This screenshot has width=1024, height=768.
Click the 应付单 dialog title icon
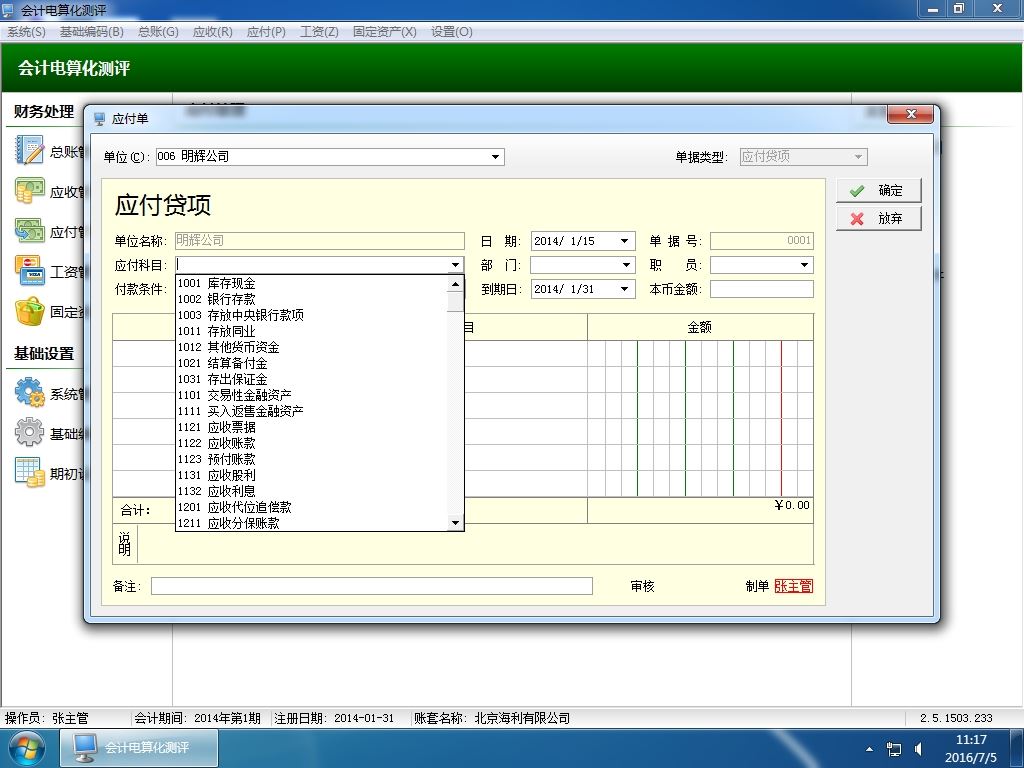(x=99, y=119)
